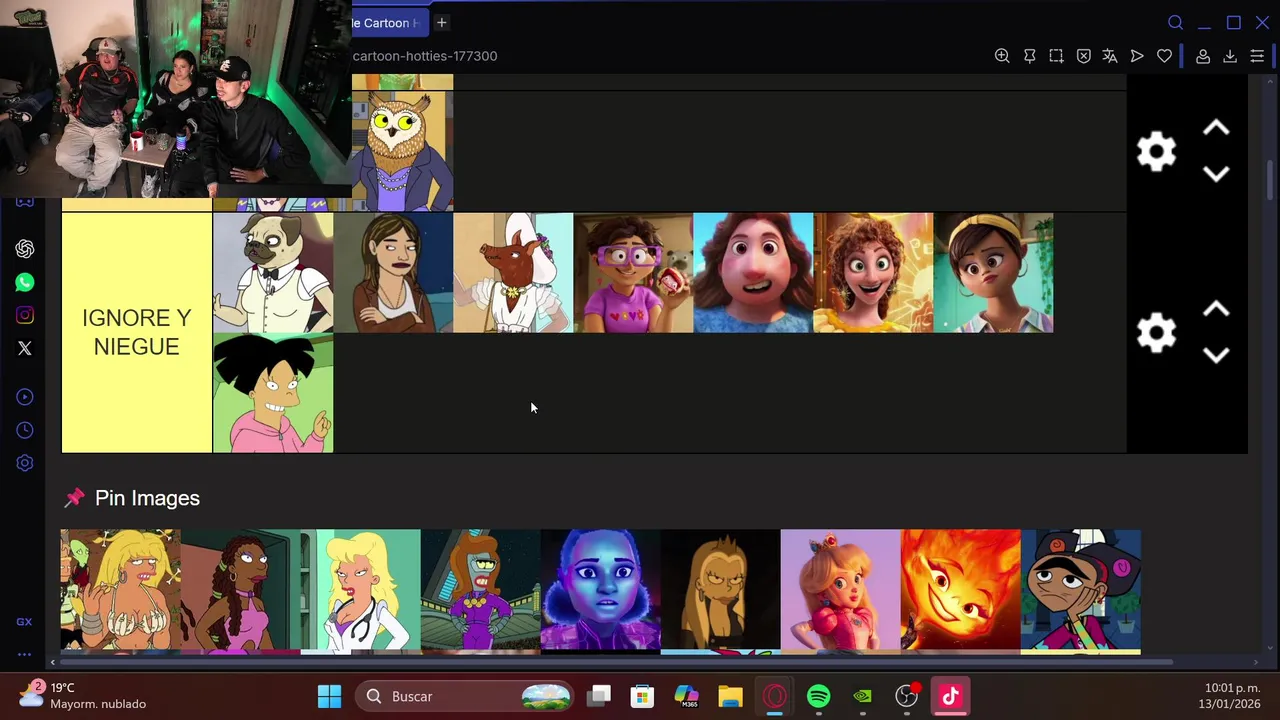Open the sidebar three-dots more menu

tap(24, 654)
